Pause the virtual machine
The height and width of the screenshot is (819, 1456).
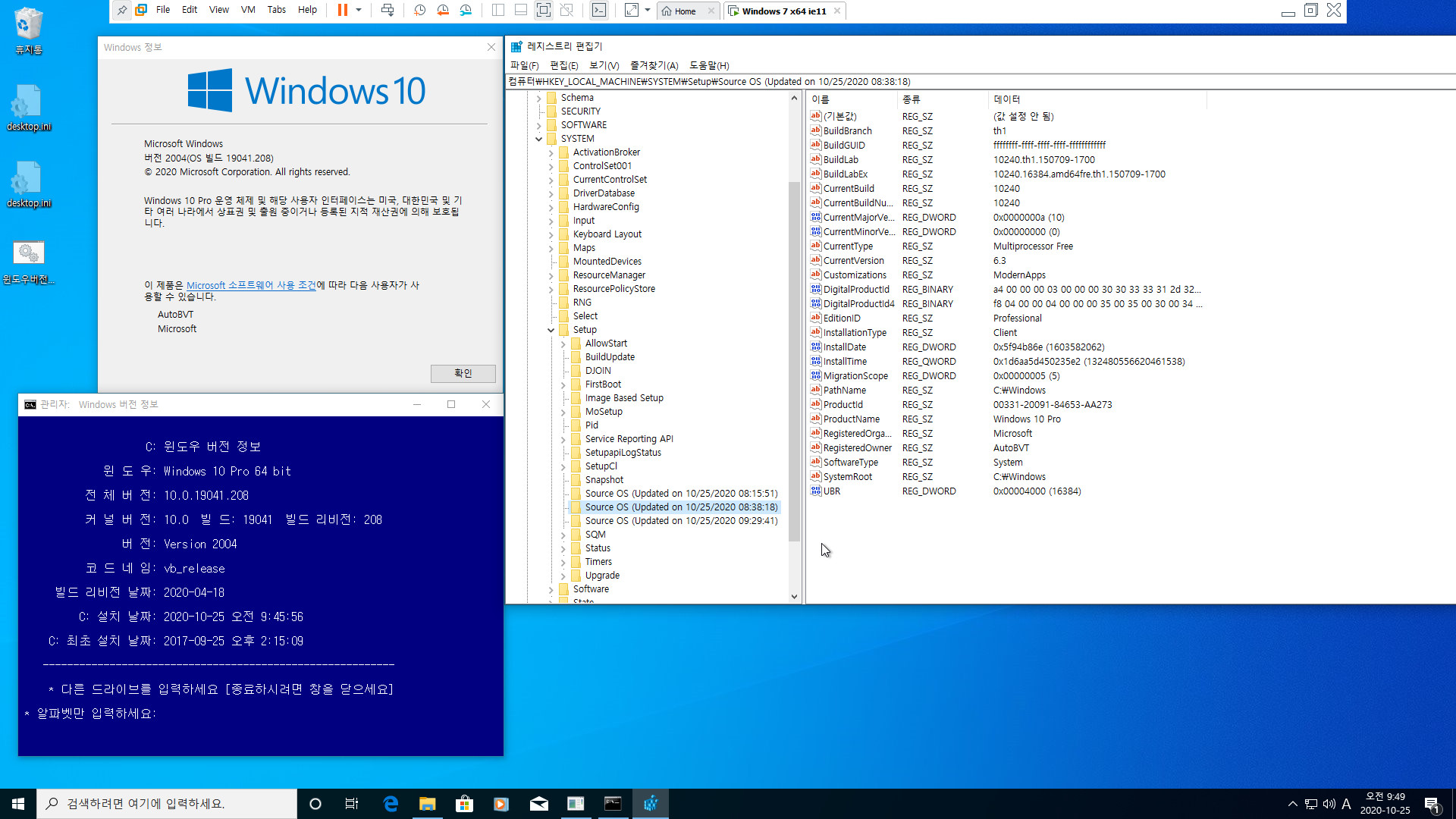click(343, 10)
